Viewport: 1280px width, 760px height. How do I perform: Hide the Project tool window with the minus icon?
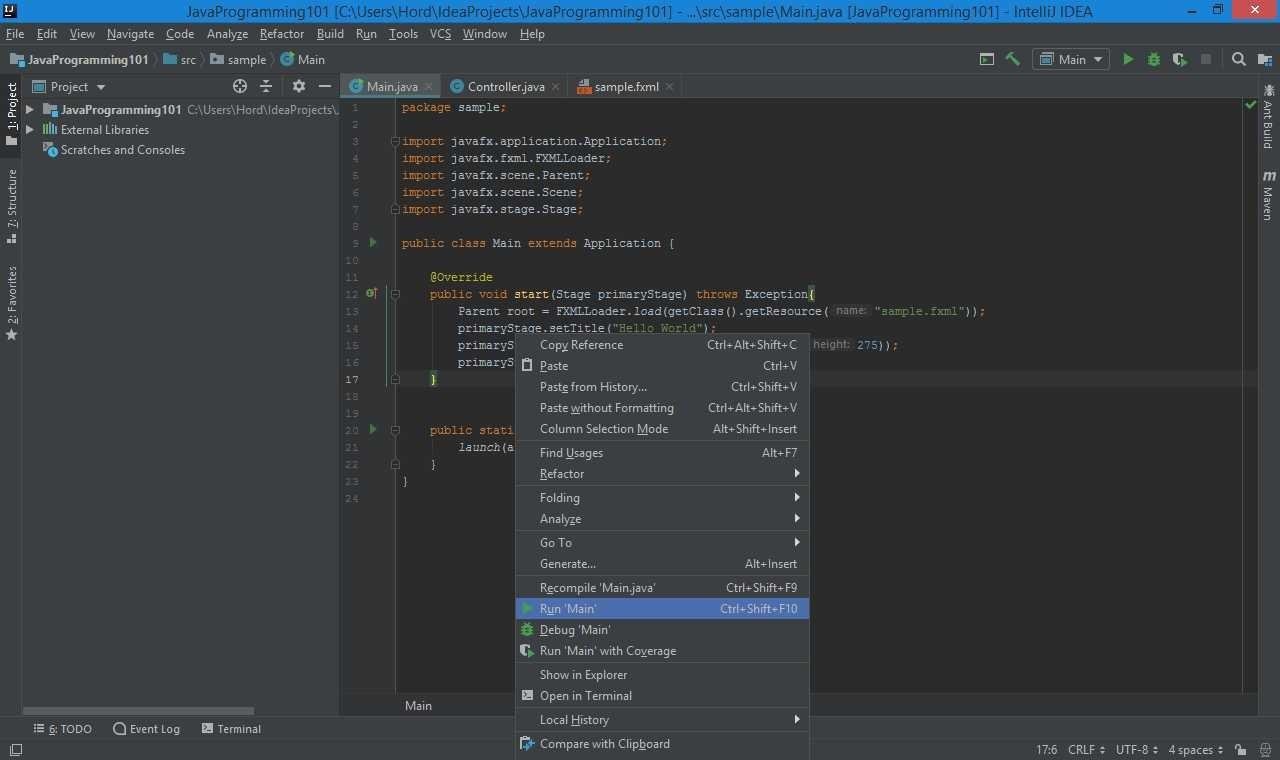[x=325, y=87]
